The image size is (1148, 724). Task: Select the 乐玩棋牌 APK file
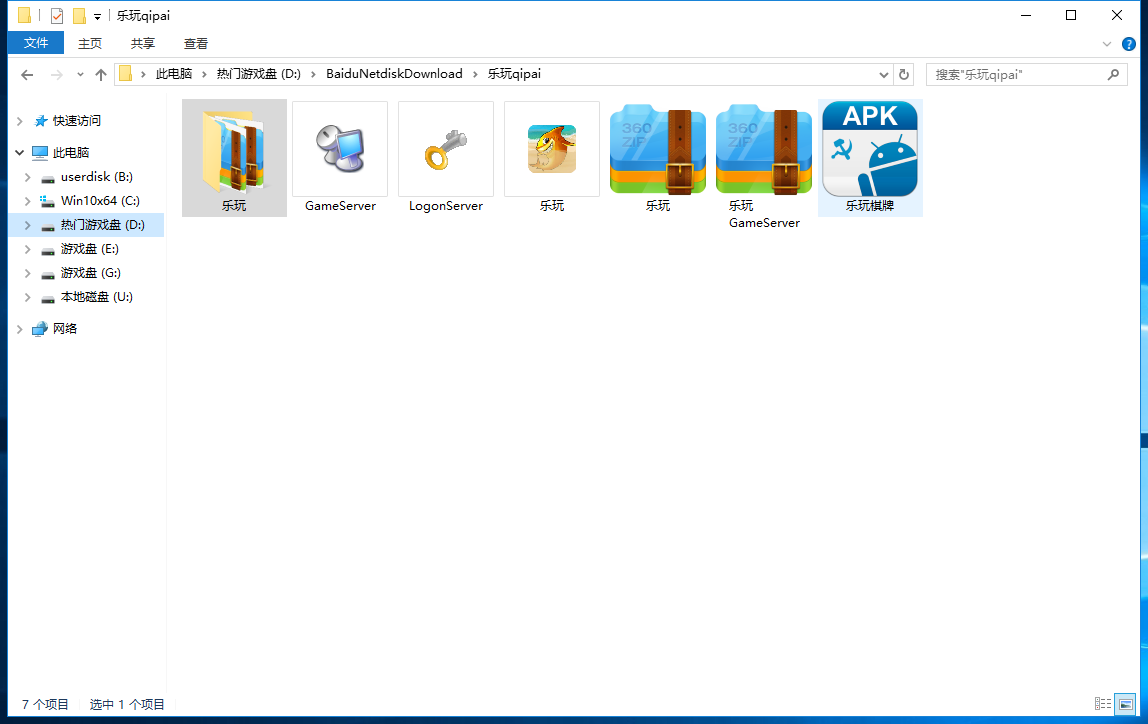click(870, 150)
